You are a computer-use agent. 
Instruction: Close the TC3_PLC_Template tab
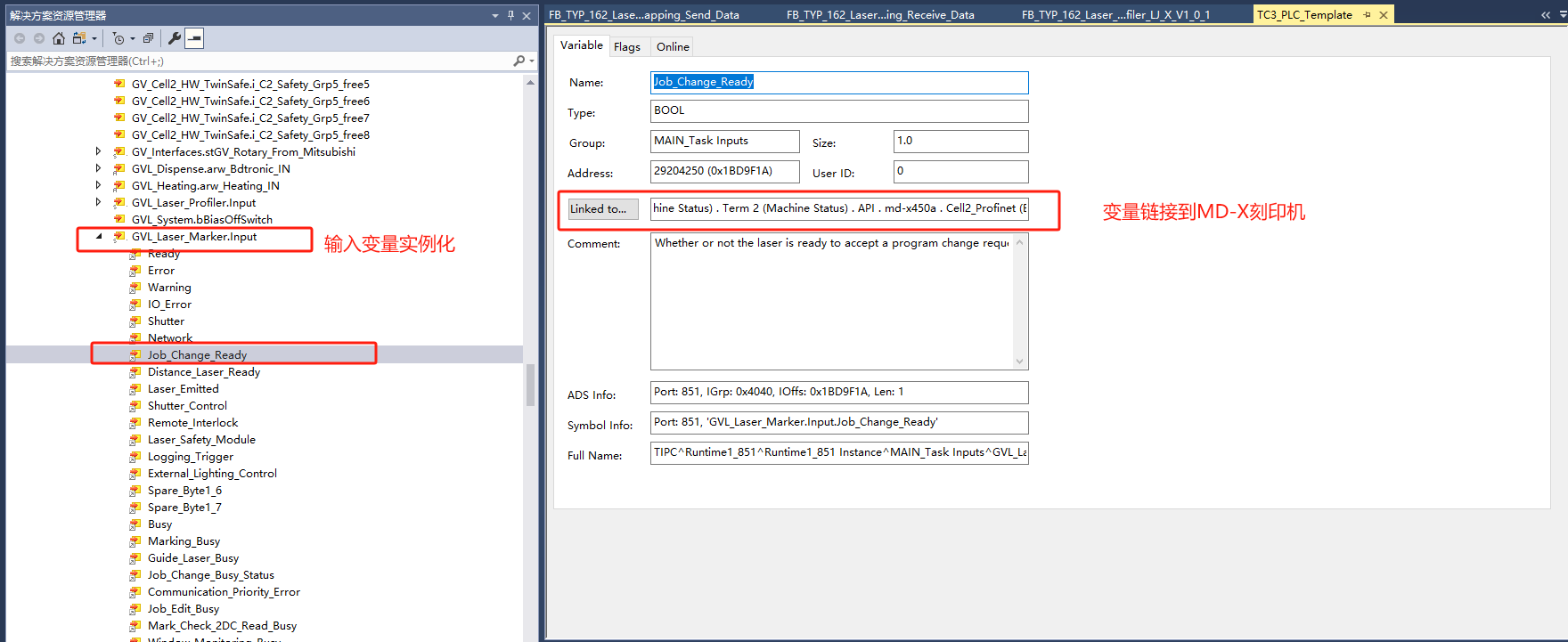(1384, 15)
